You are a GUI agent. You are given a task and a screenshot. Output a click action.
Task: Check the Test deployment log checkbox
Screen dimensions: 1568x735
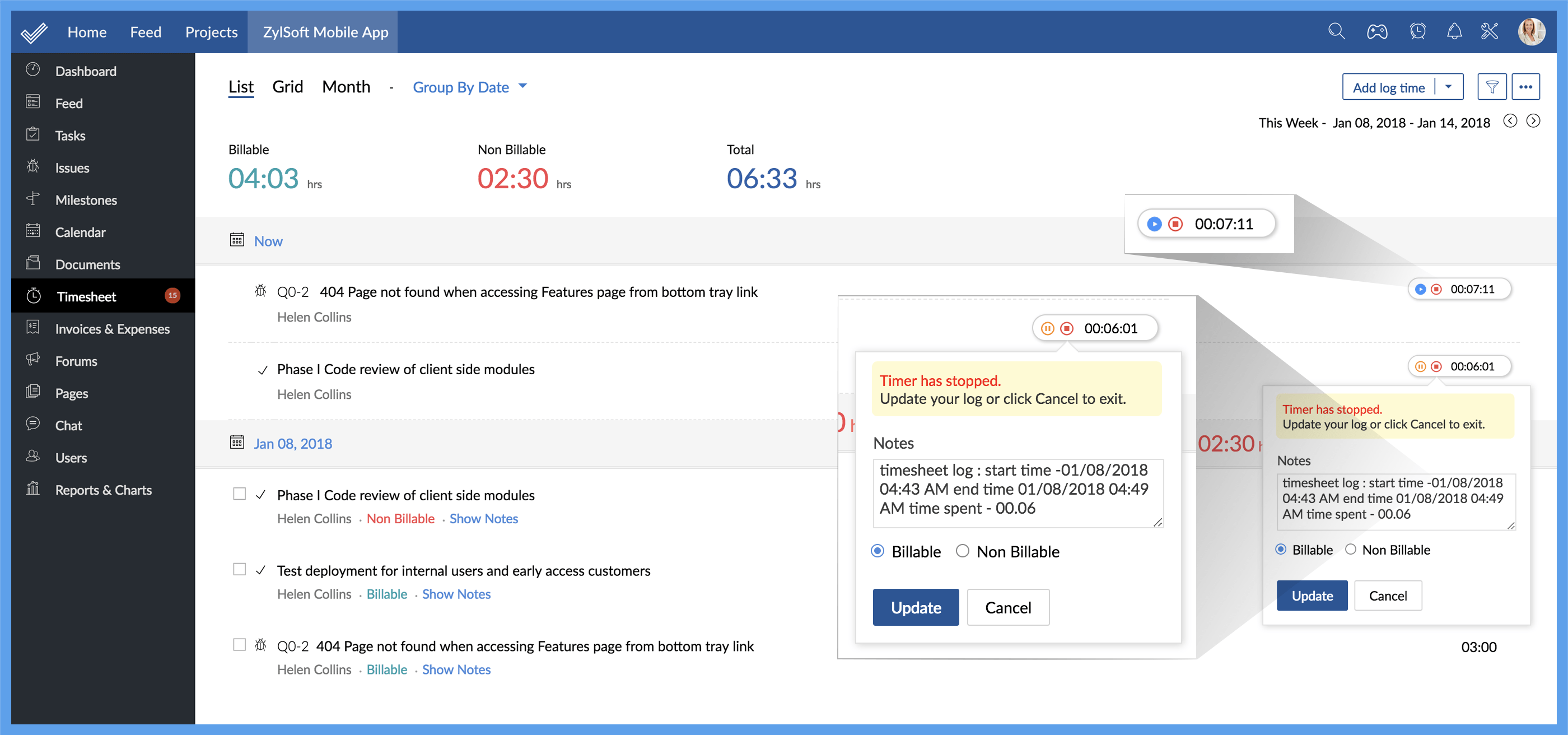pos(239,569)
